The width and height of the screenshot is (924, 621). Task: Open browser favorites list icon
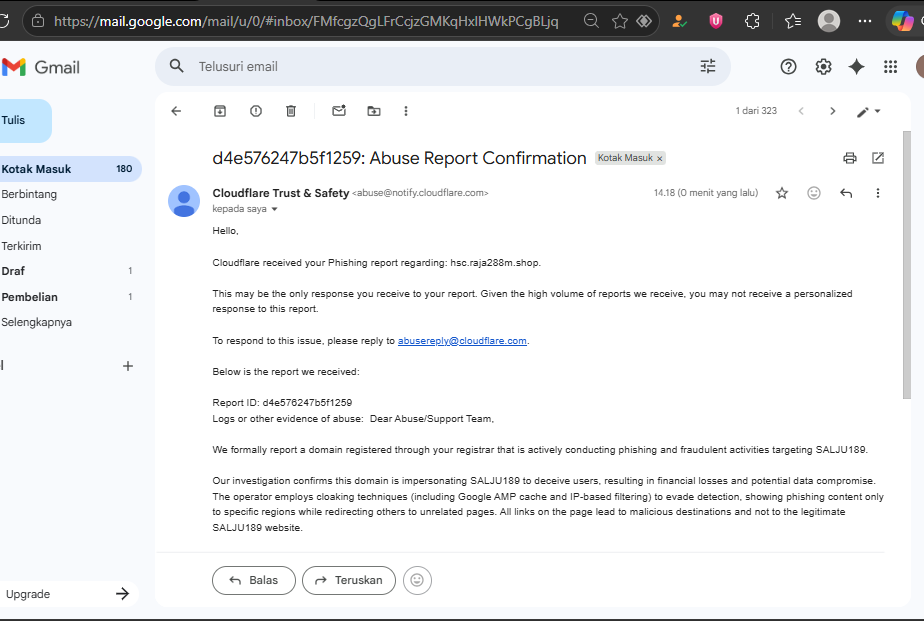793,21
